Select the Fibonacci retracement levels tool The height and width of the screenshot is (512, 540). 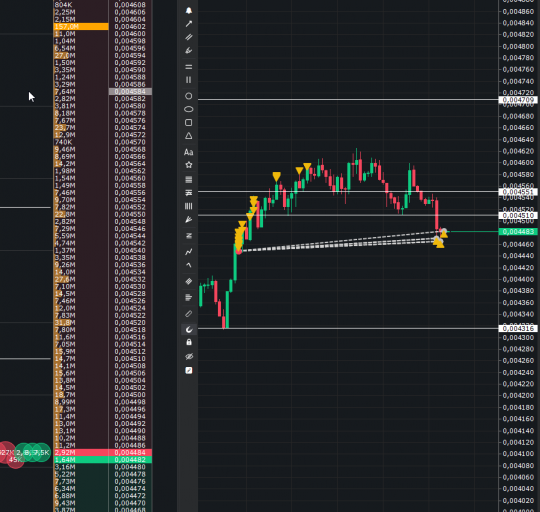point(189,179)
